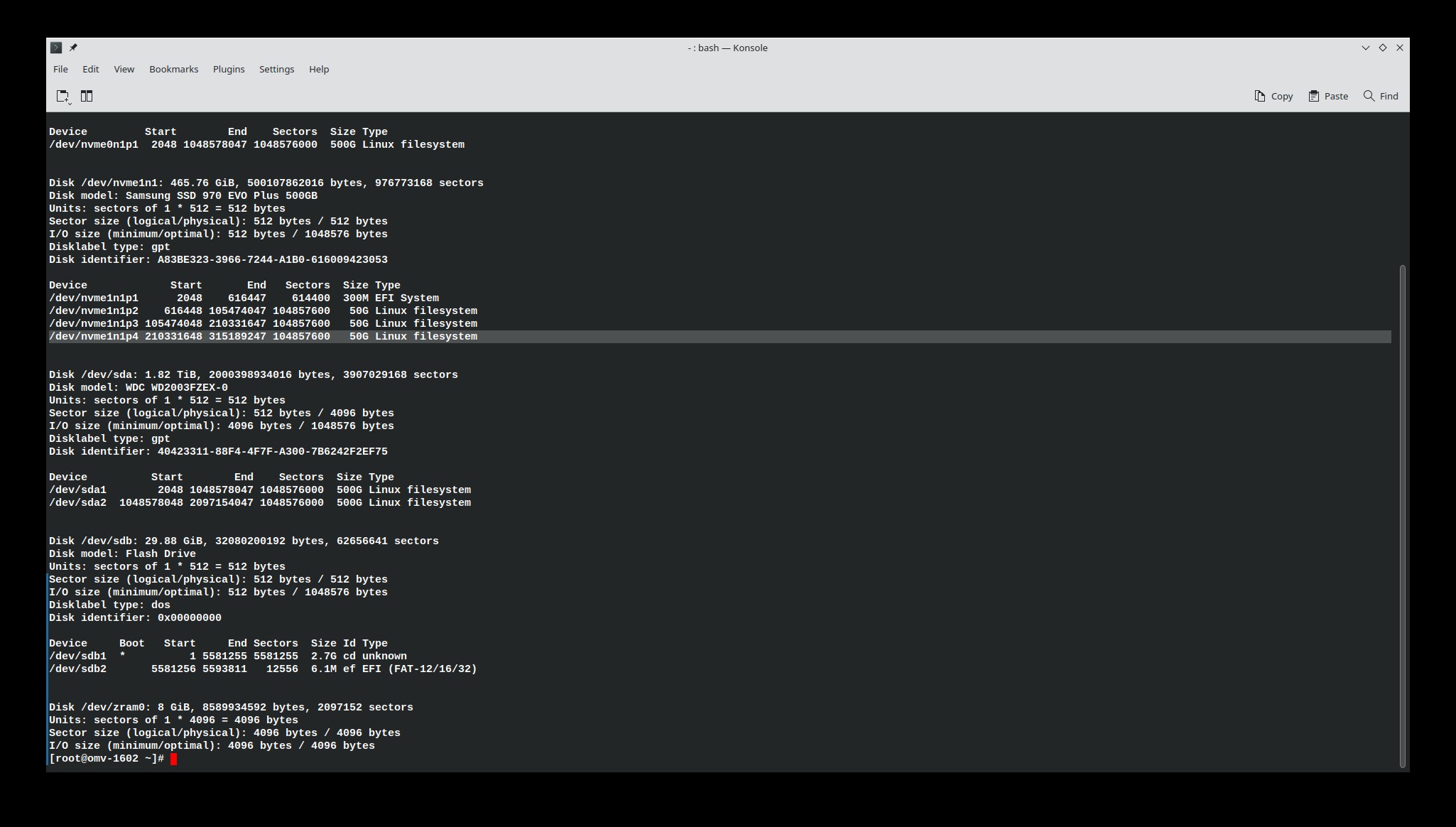Click at the root@omv-1602 prompt cursor
The width and height of the screenshot is (1456, 827).
[174, 759]
